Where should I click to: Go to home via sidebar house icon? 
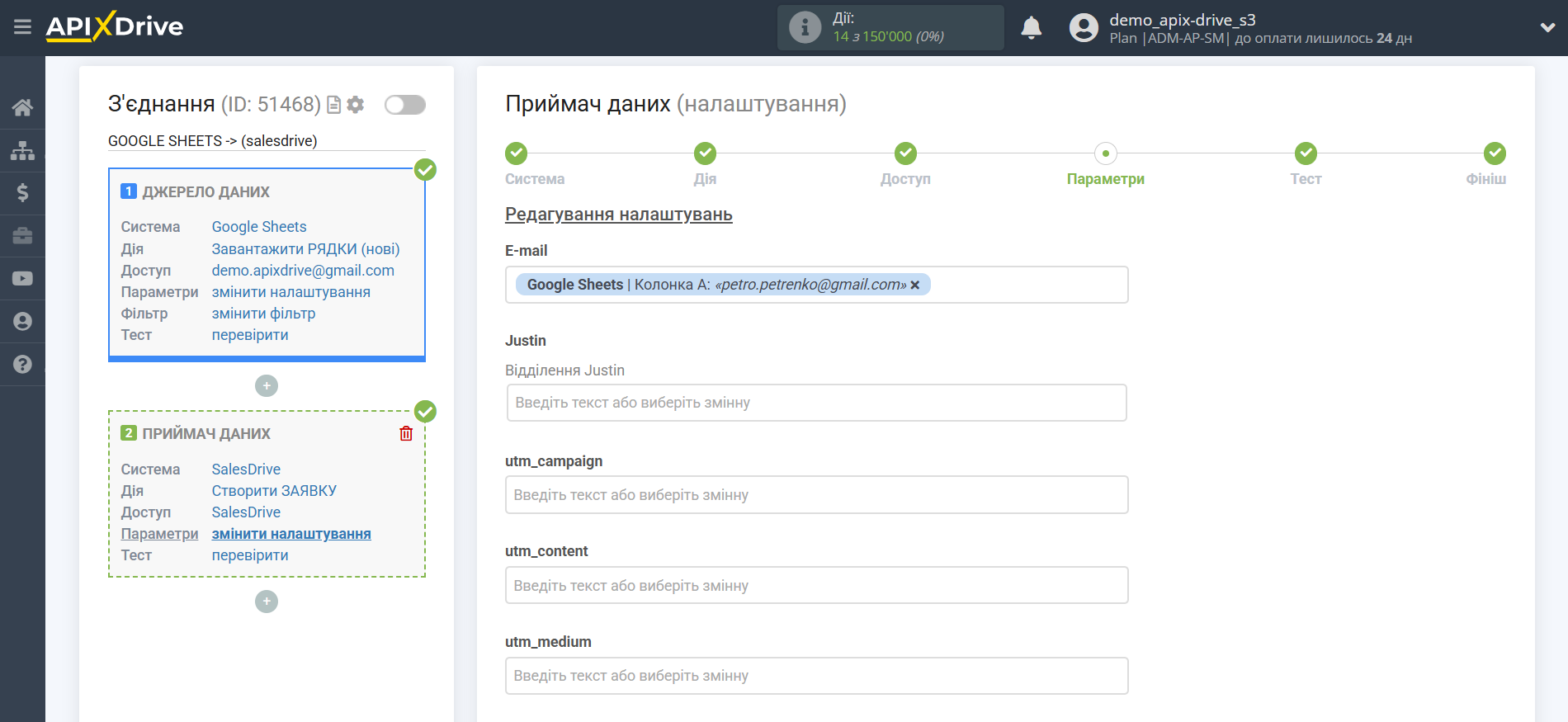click(22, 107)
